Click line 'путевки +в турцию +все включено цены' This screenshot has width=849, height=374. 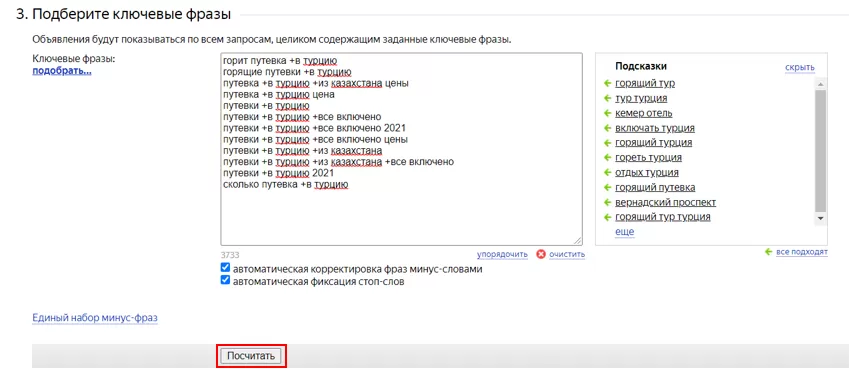(x=316, y=140)
